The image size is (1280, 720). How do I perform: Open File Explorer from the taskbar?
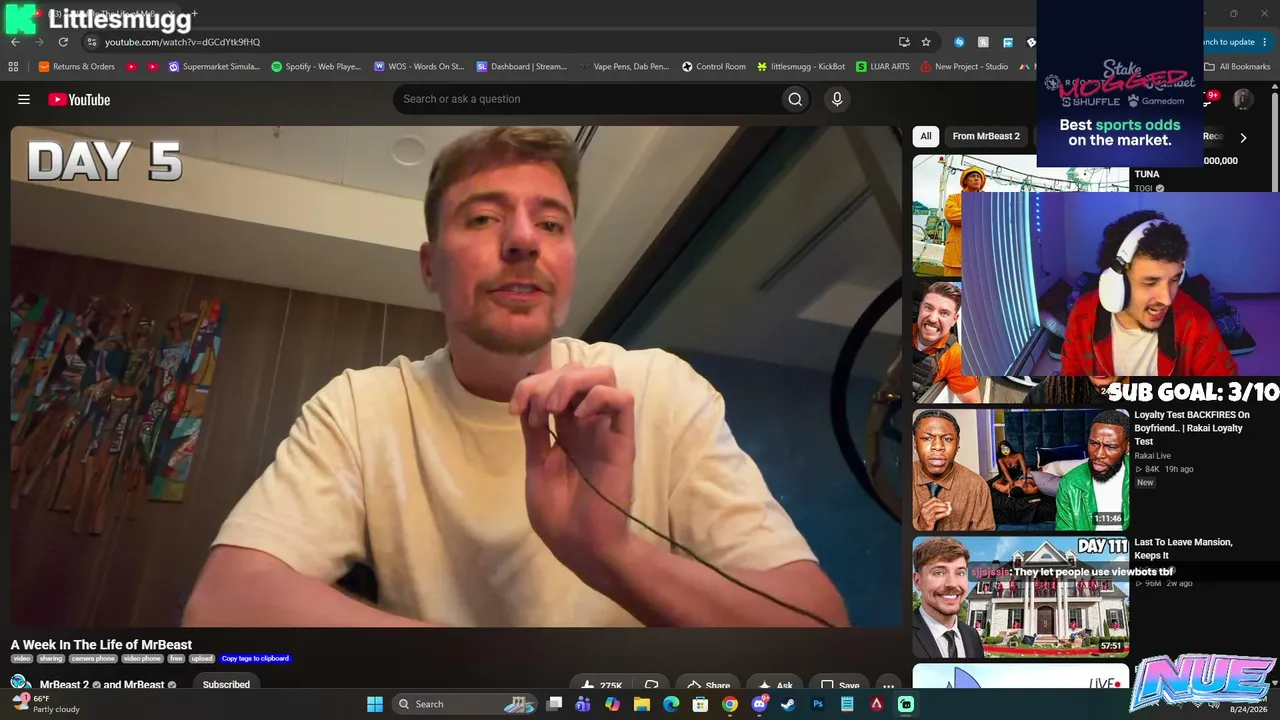(x=642, y=704)
